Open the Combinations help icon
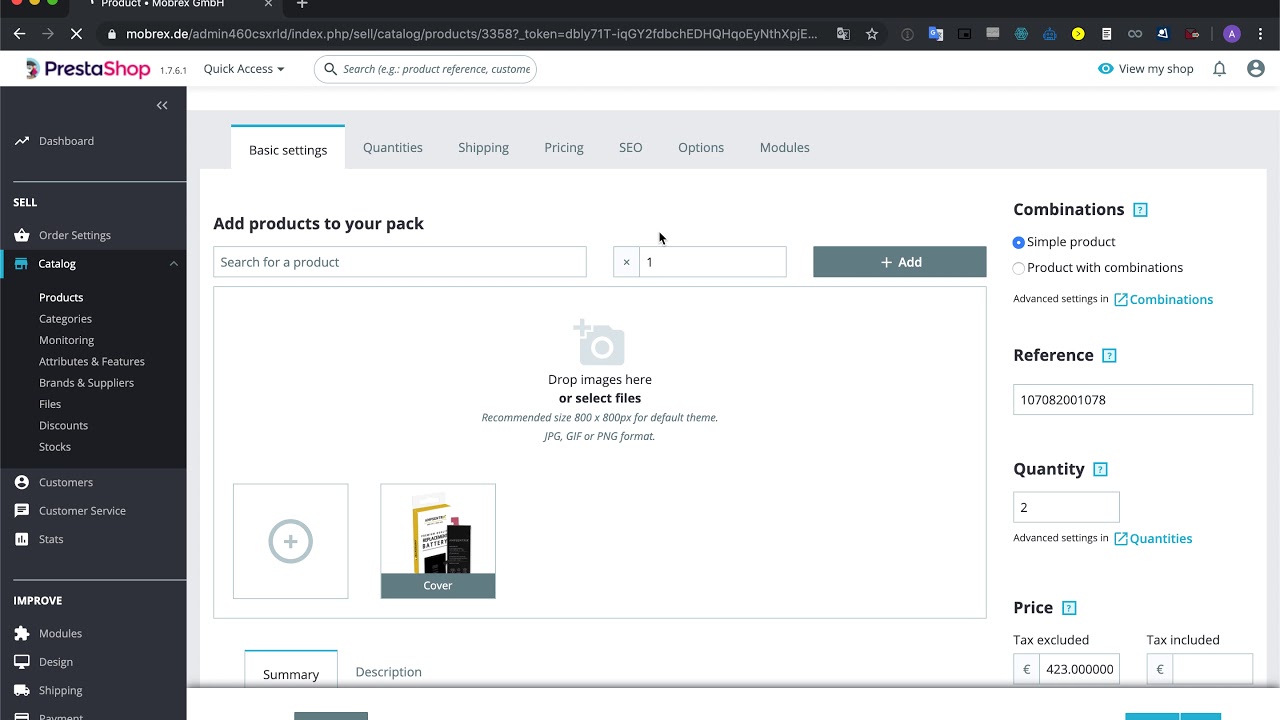This screenshot has width=1280, height=720. 1140,210
